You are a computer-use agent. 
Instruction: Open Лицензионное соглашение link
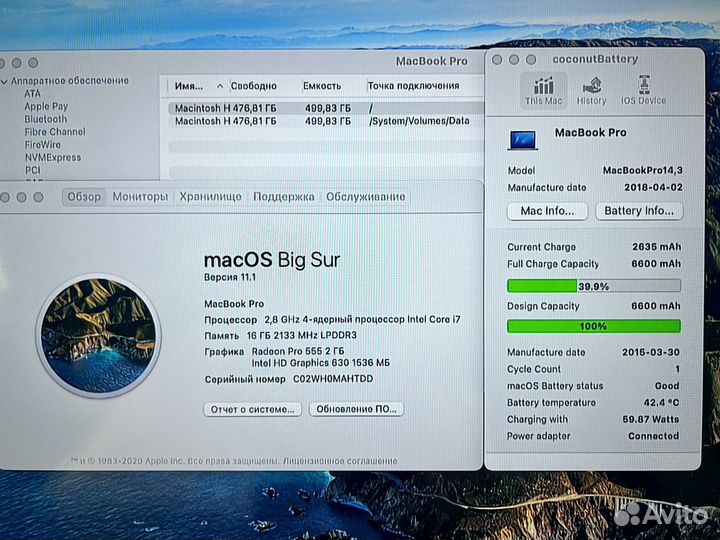(340, 461)
